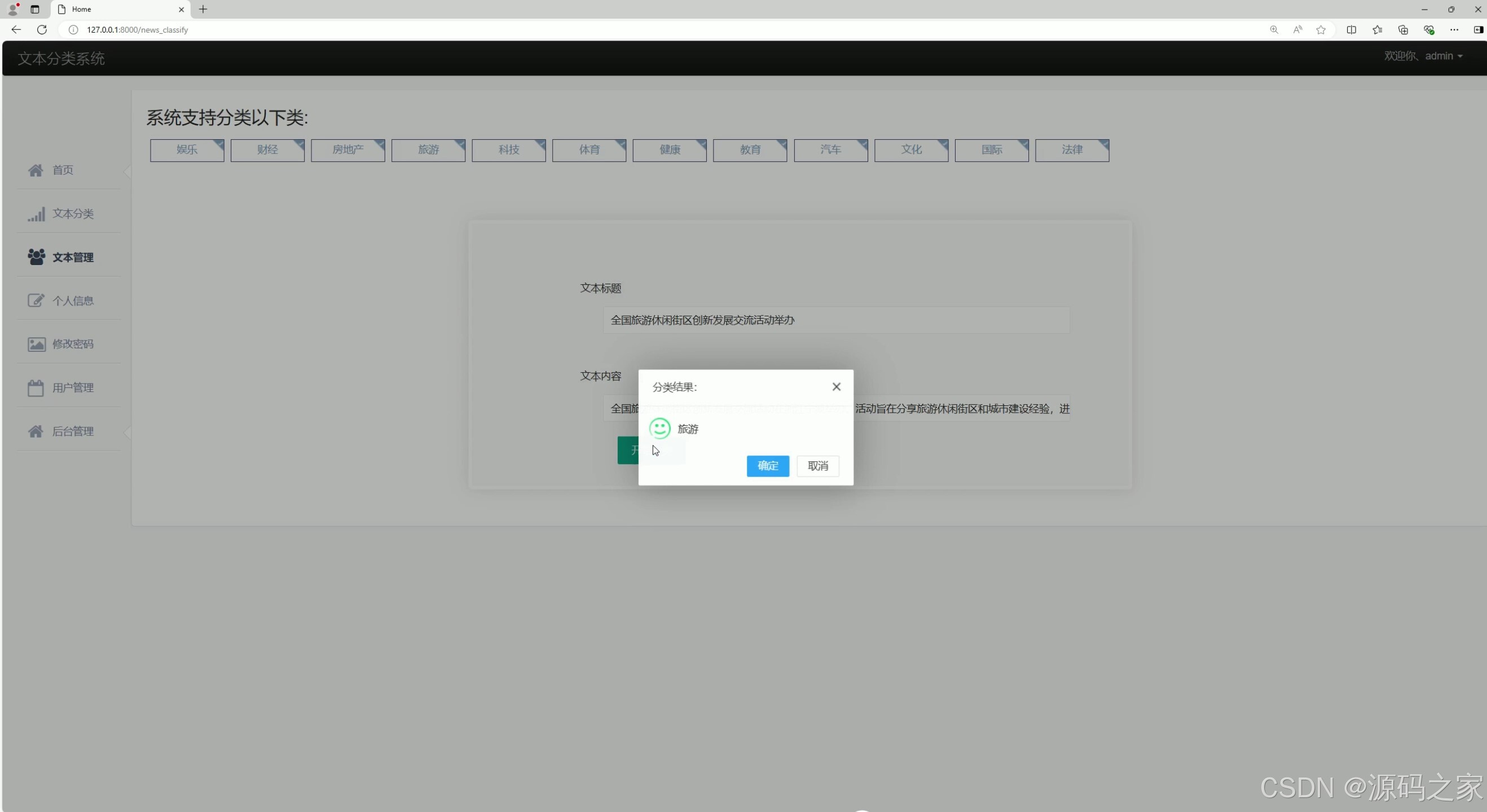
Task: Open a new browser tab
Action: tap(203, 9)
